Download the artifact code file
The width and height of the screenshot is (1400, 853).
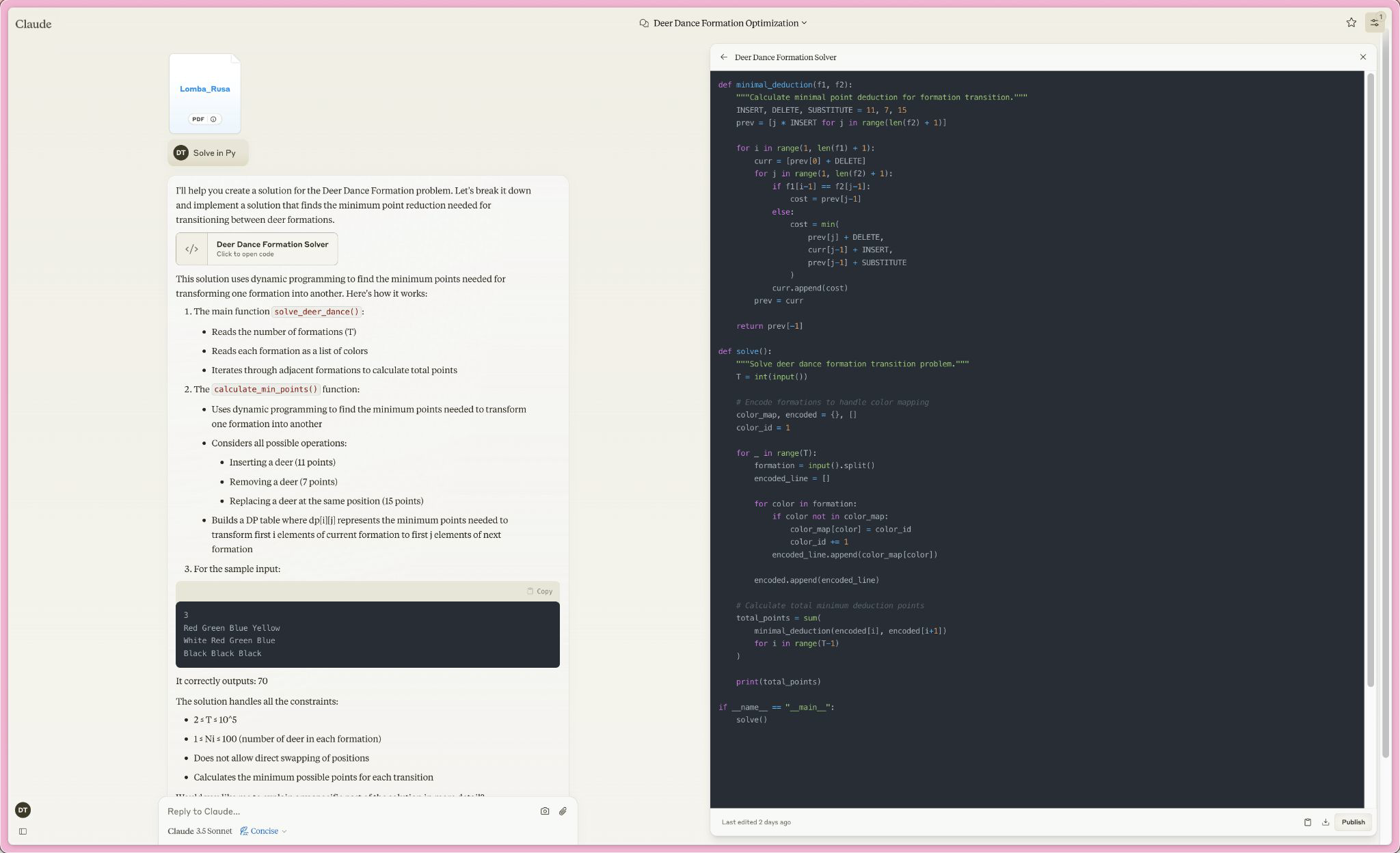click(1325, 822)
